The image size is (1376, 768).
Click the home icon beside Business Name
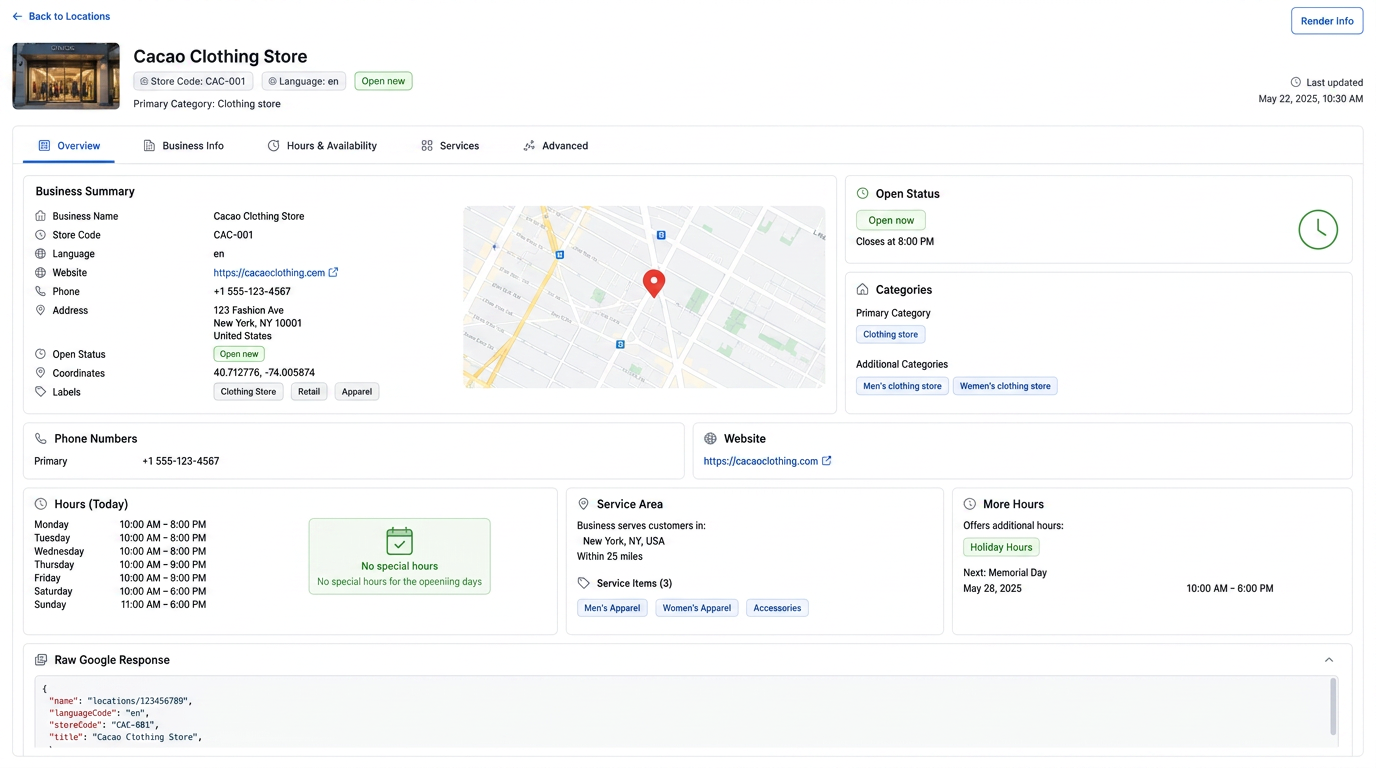coord(40,216)
